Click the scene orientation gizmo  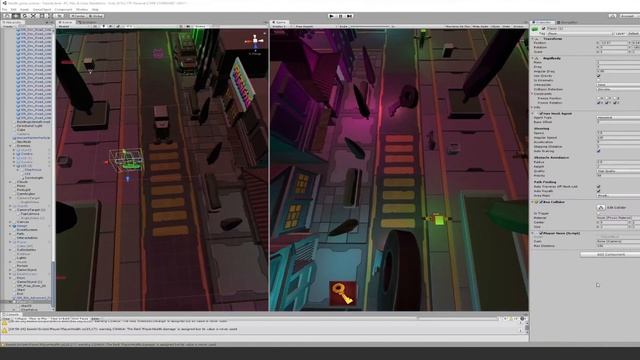255,42
